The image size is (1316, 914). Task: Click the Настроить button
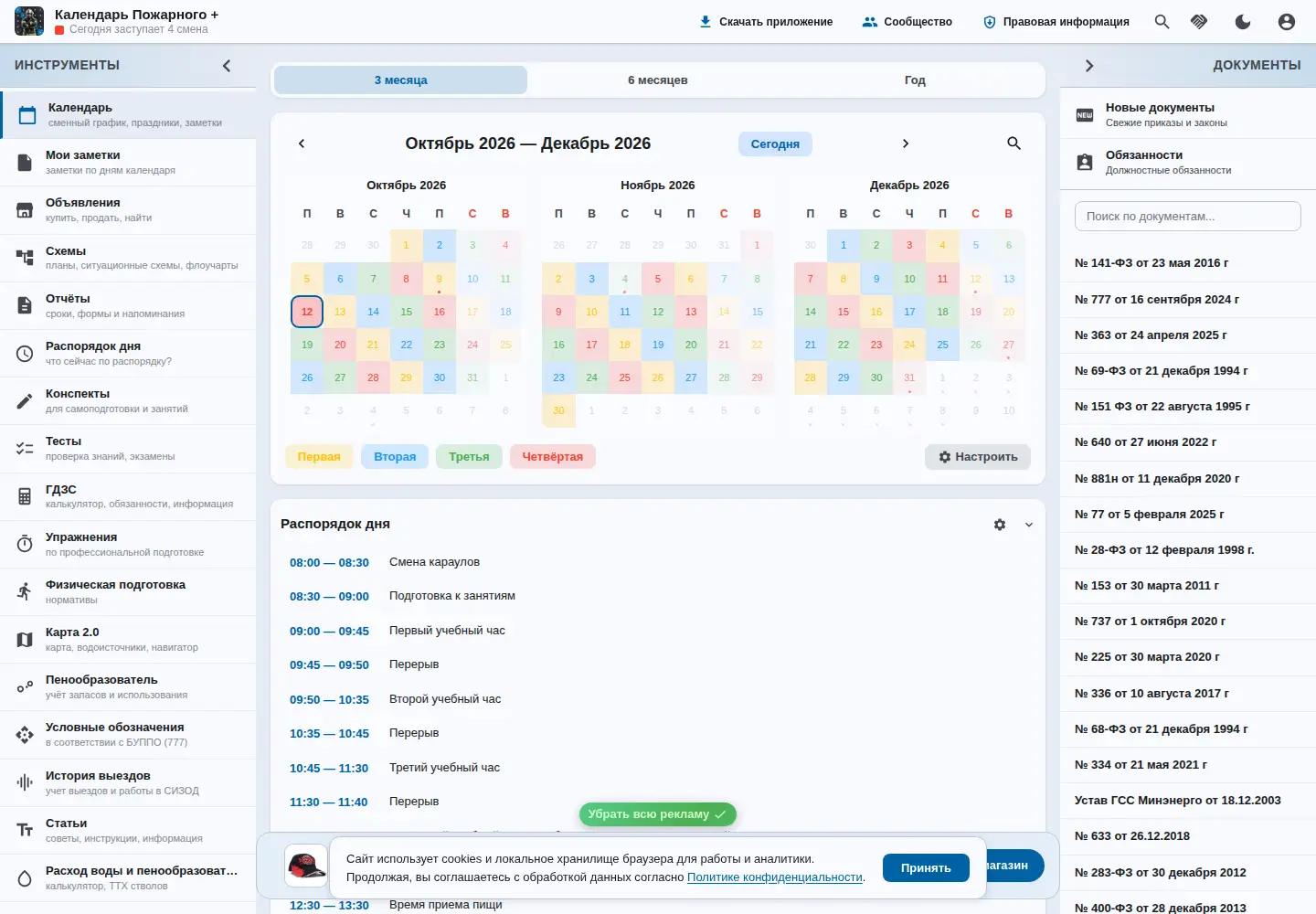[978, 457]
